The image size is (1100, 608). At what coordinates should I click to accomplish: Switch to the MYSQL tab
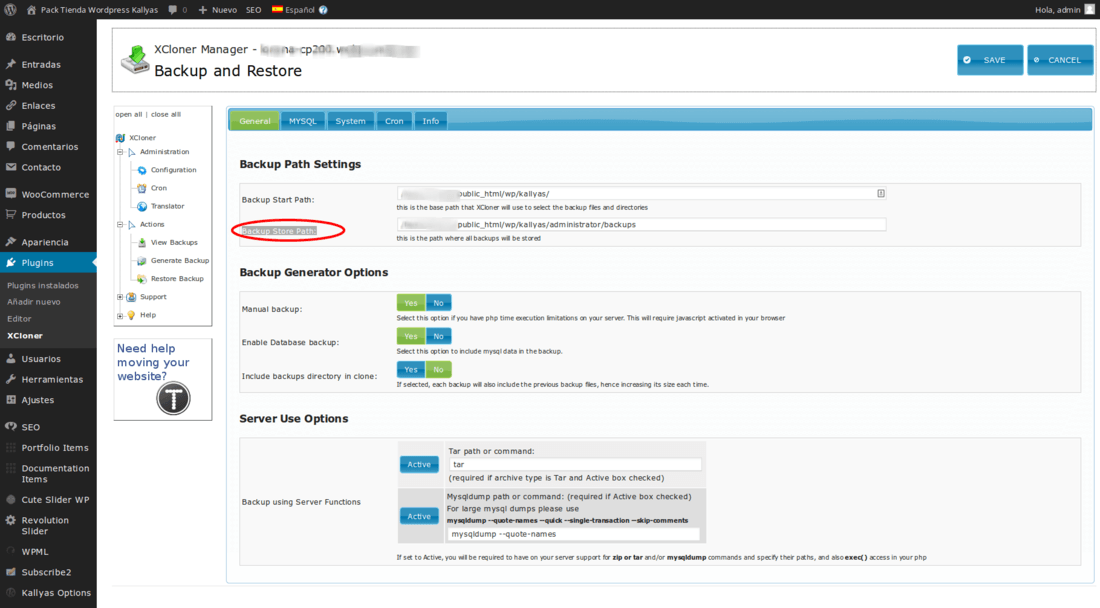[x=303, y=121]
